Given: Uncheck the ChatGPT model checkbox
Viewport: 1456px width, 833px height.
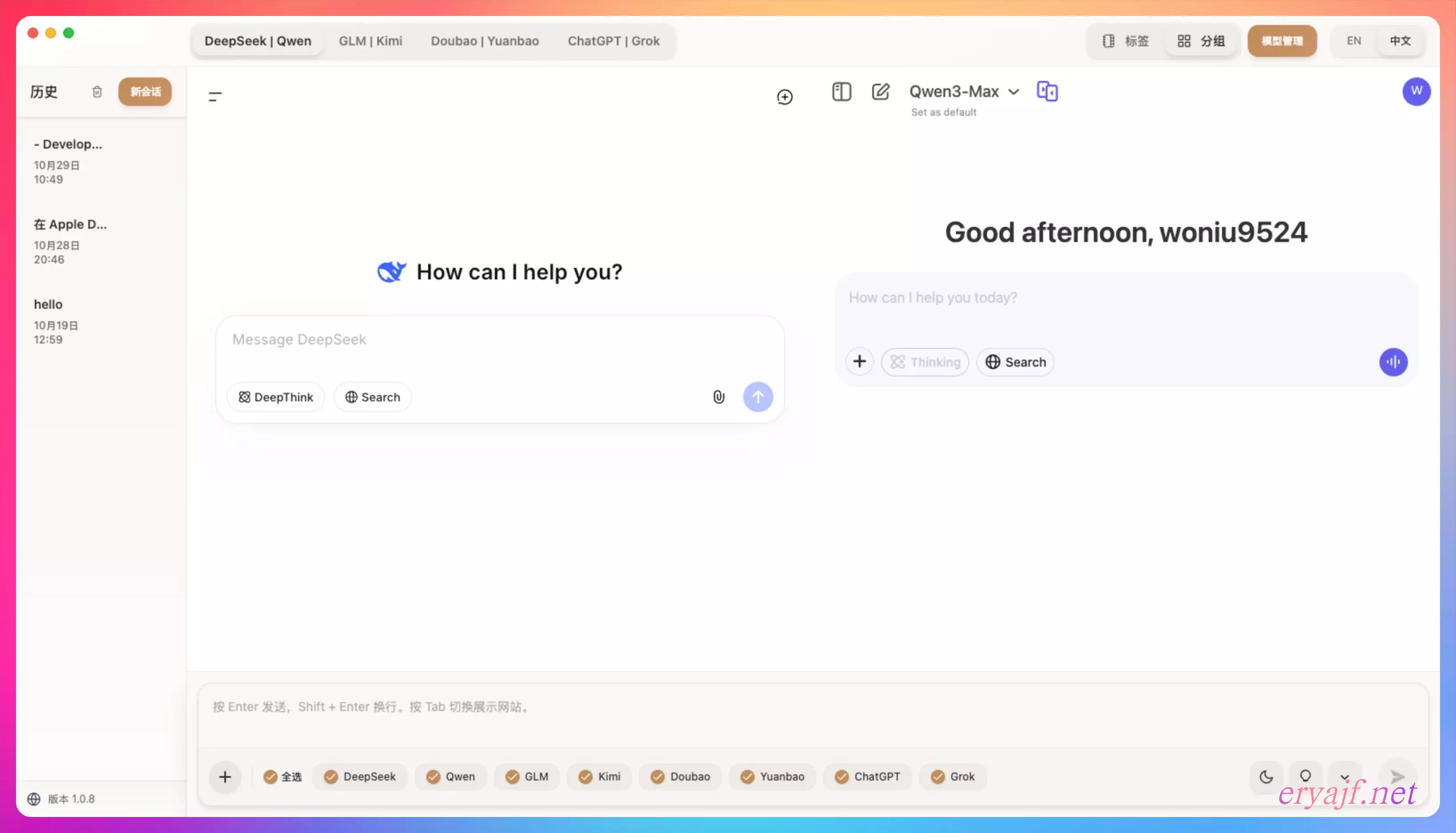Looking at the screenshot, I should [841, 776].
